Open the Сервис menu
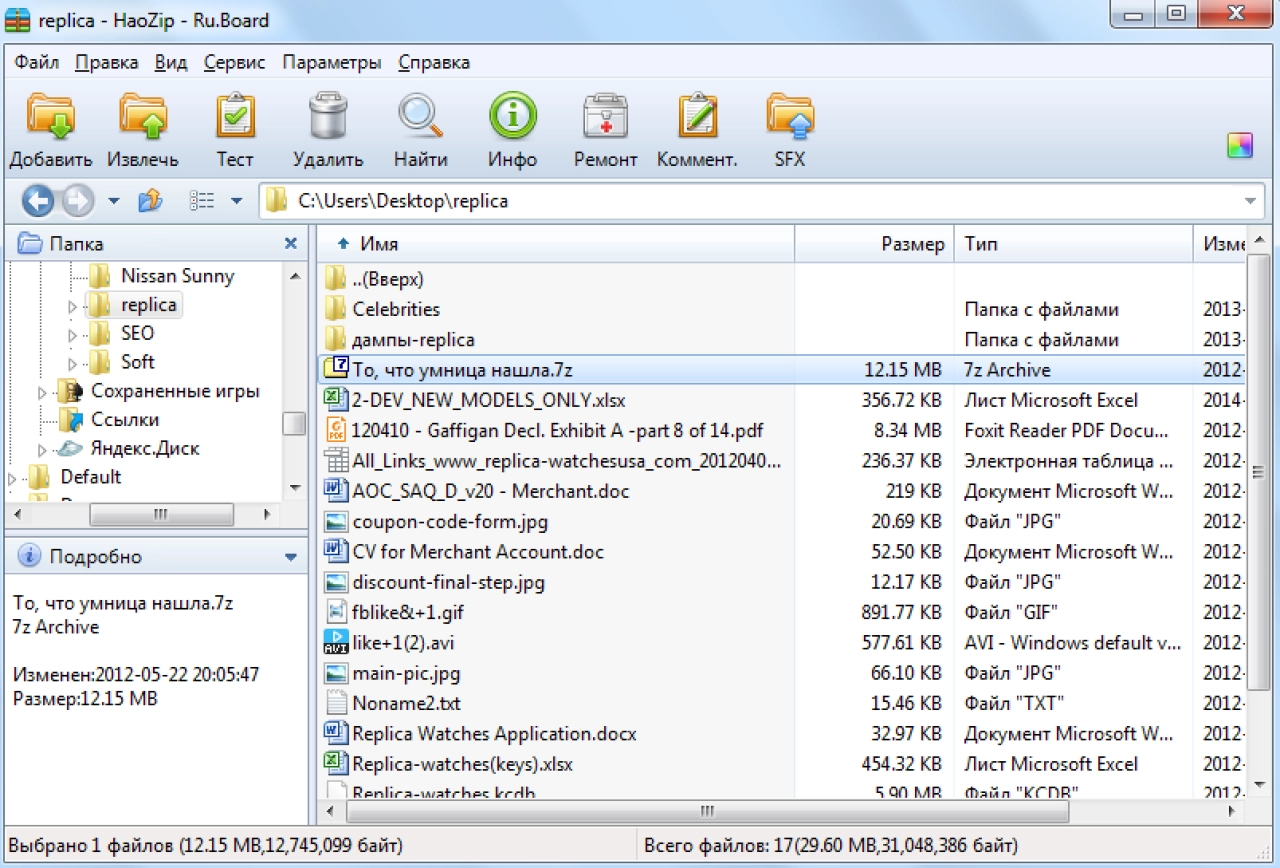This screenshot has width=1280, height=868. pos(234,62)
